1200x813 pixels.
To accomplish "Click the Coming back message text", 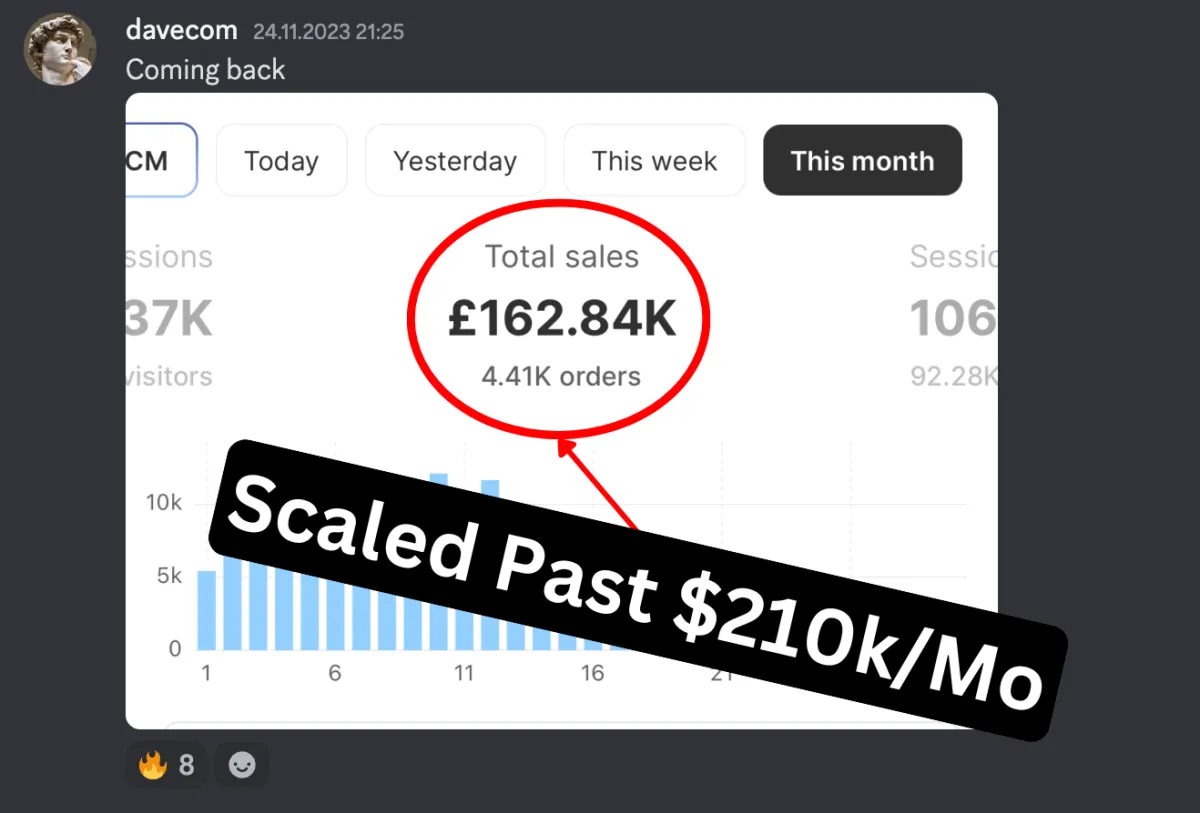I will click(x=205, y=70).
